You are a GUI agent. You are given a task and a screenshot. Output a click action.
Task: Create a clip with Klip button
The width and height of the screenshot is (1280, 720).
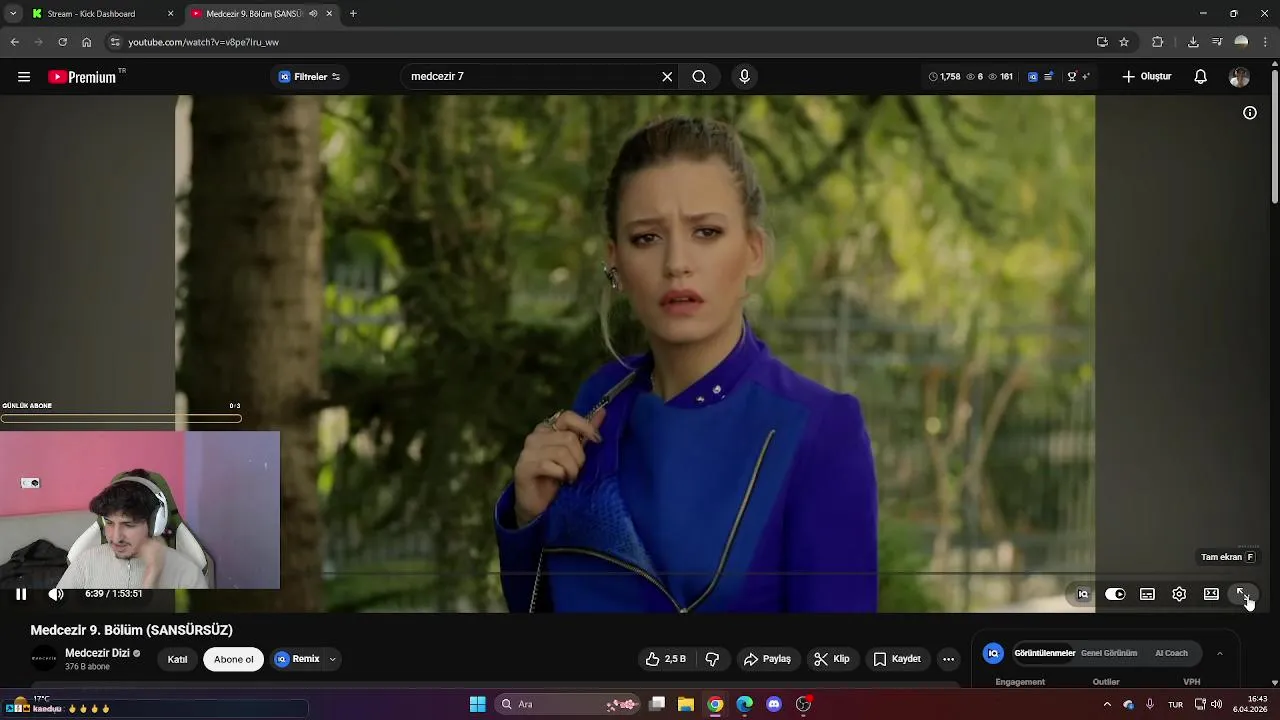pyautogui.click(x=832, y=659)
